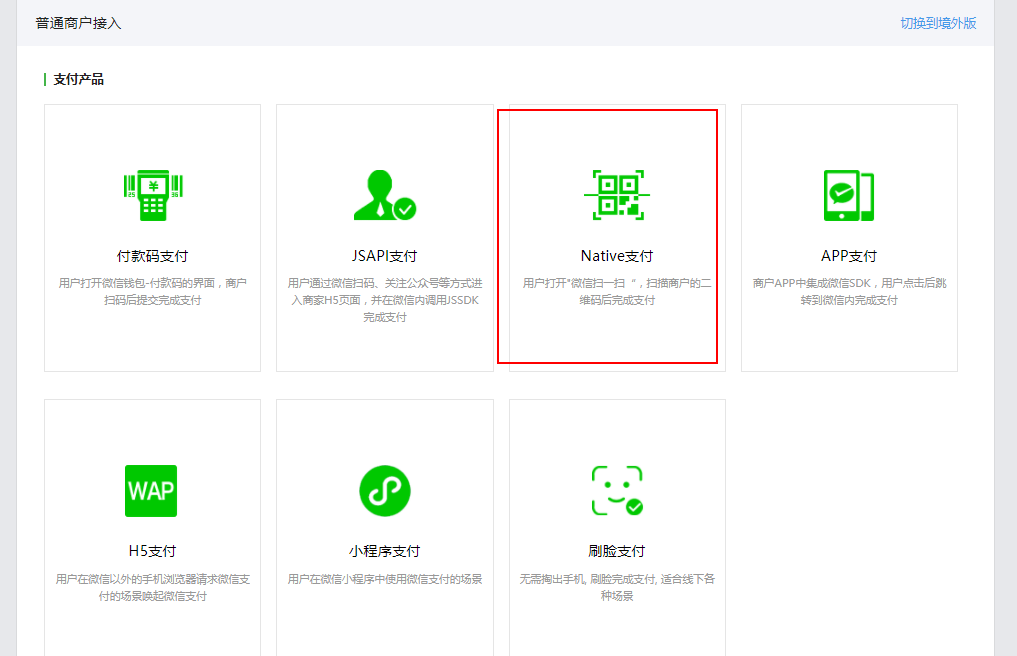Select the 付款码支付 card

coord(151,238)
